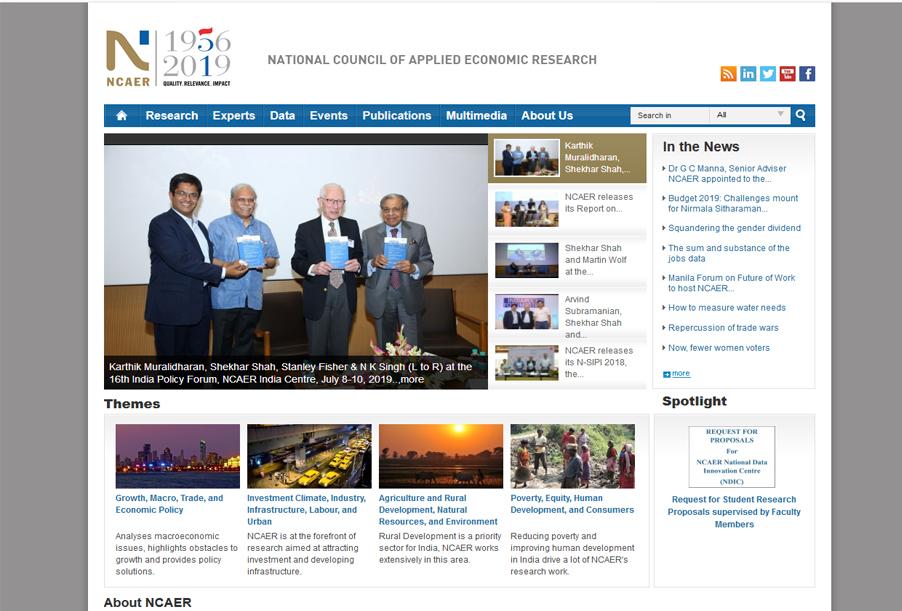This screenshot has width=902, height=611.
Task: Open Squandering the gender dividend article
Action: pyautogui.click(x=734, y=228)
